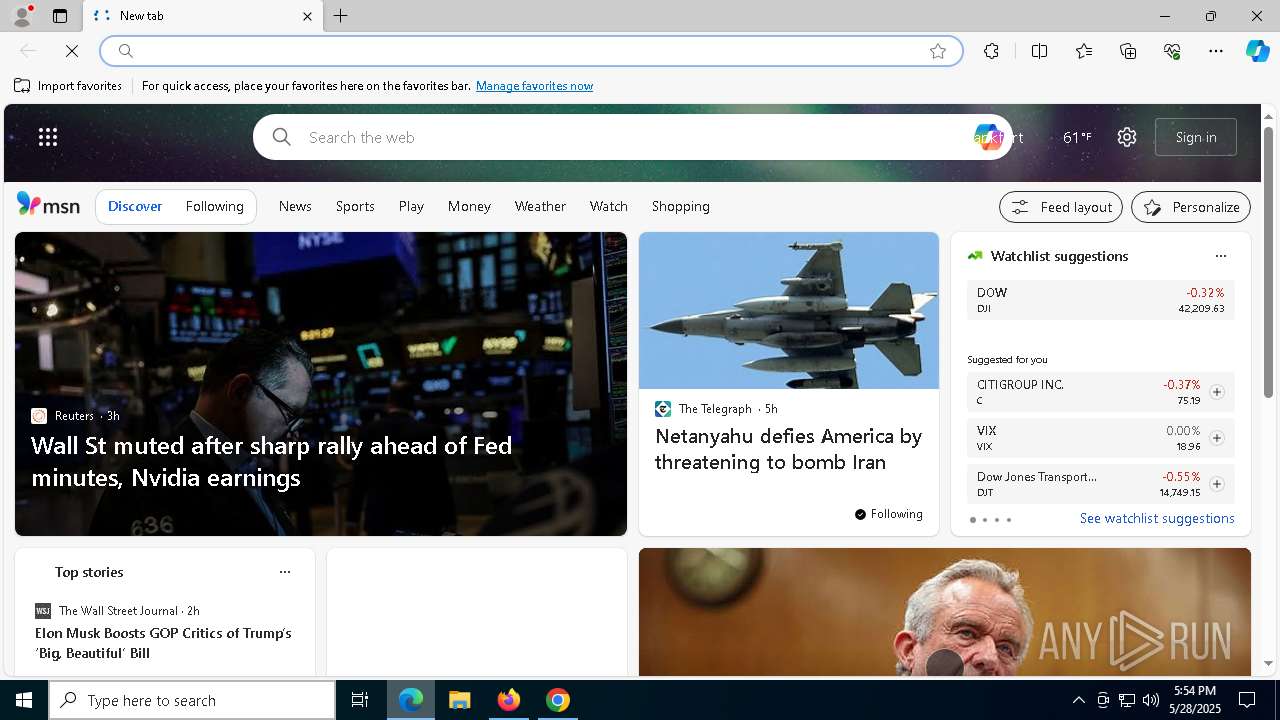The height and width of the screenshot is (720, 1280).
Task: Open tab actions menu icon
Action: pyautogui.click(x=60, y=16)
